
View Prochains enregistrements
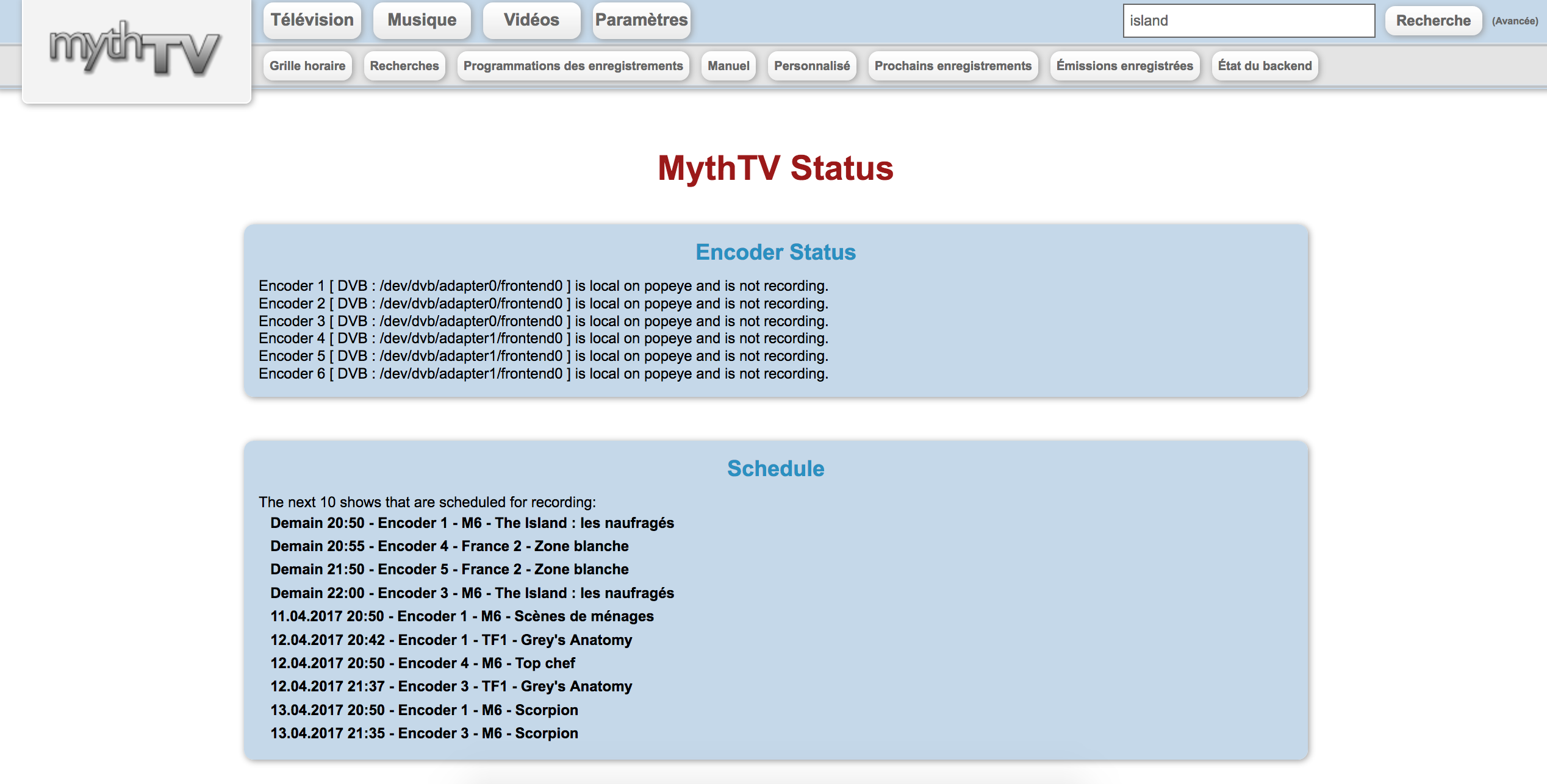953,66
